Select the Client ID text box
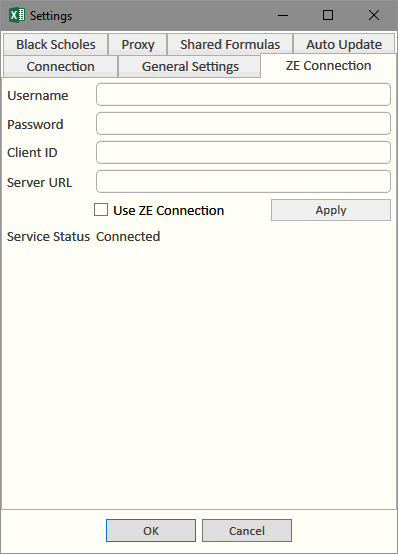 243,152
